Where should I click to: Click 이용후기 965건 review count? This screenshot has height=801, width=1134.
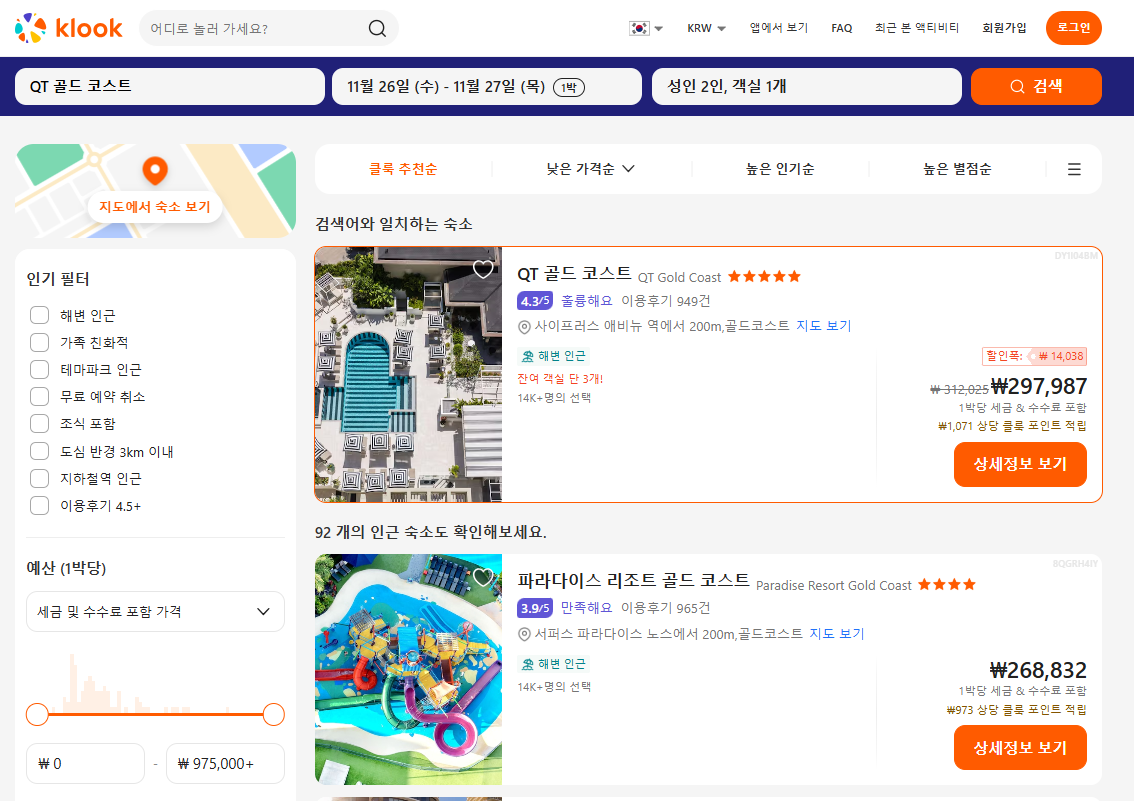click(665, 608)
